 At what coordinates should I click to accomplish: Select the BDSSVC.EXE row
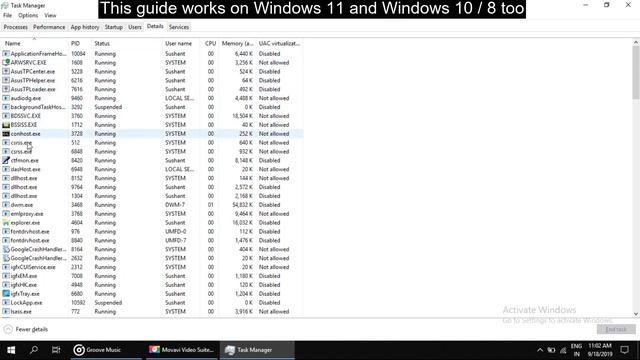coord(152,116)
